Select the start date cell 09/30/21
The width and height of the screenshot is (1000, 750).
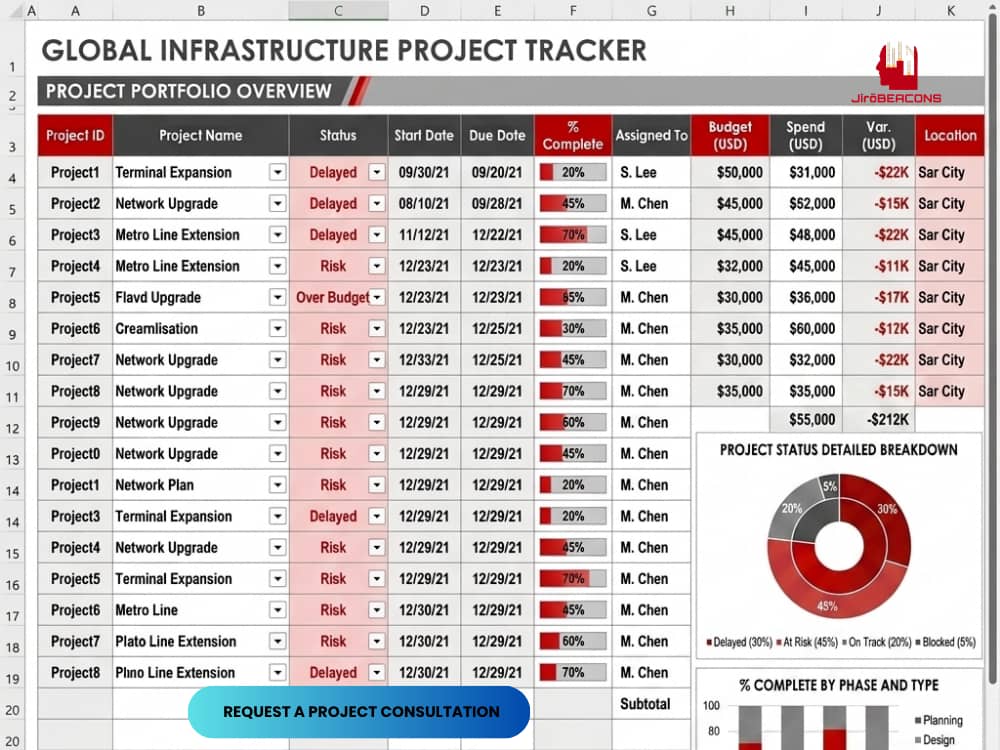[x=424, y=172]
